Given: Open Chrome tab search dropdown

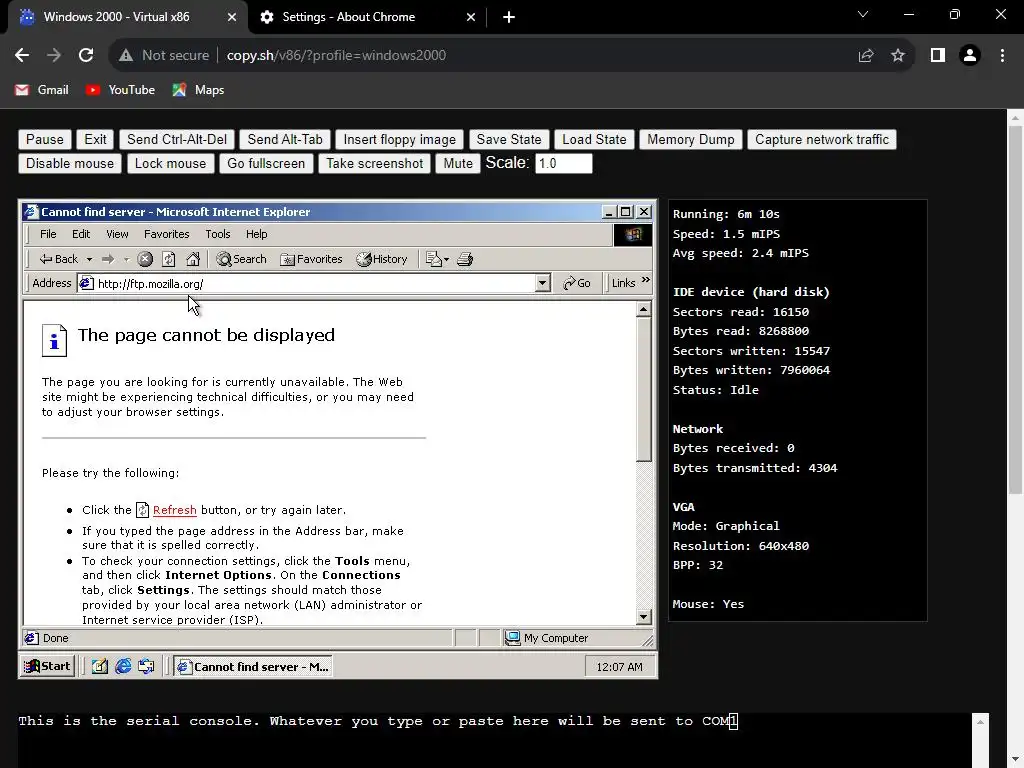Looking at the screenshot, I should [863, 14].
